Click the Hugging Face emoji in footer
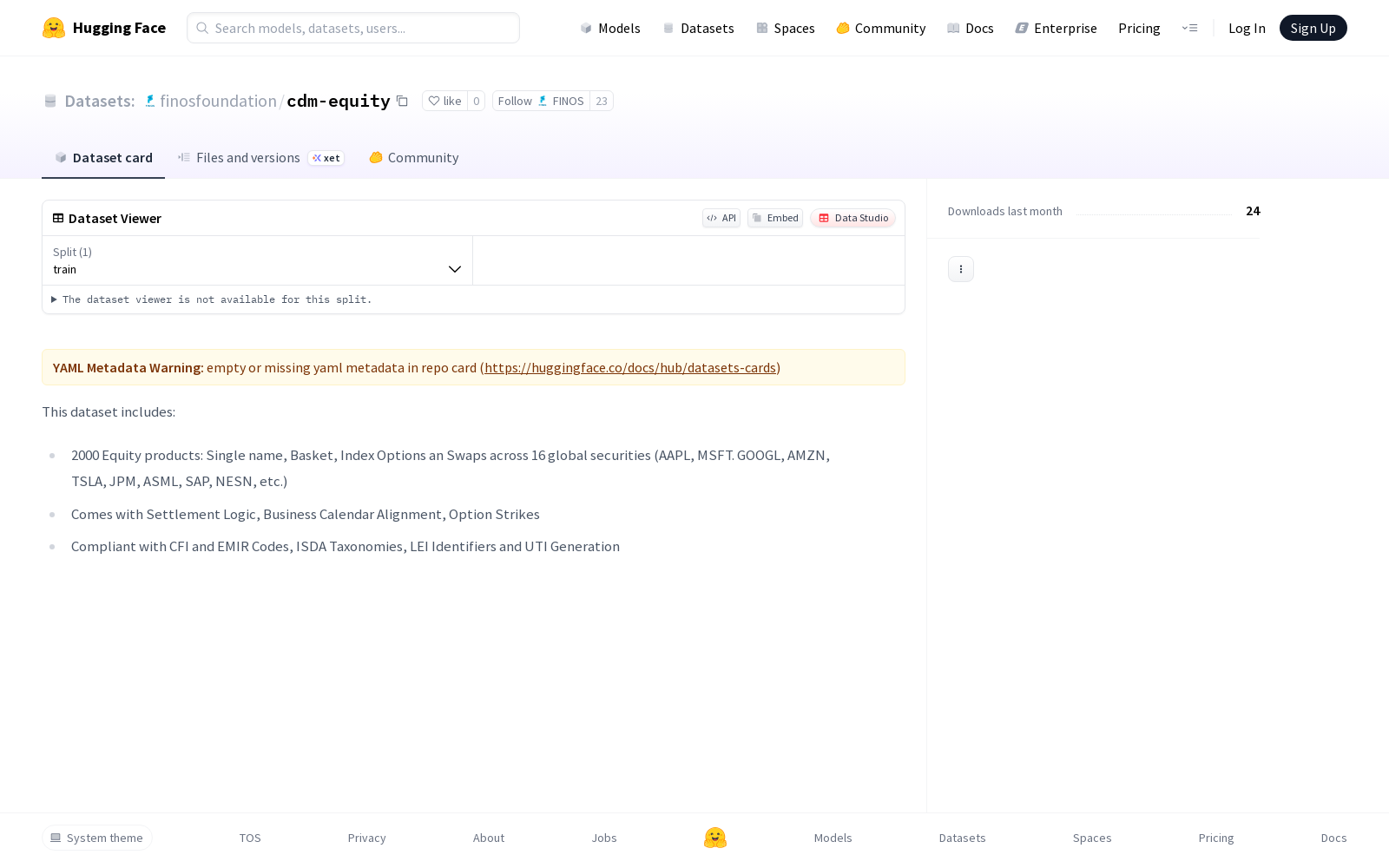The image size is (1389, 868). [x=715, y=838]
